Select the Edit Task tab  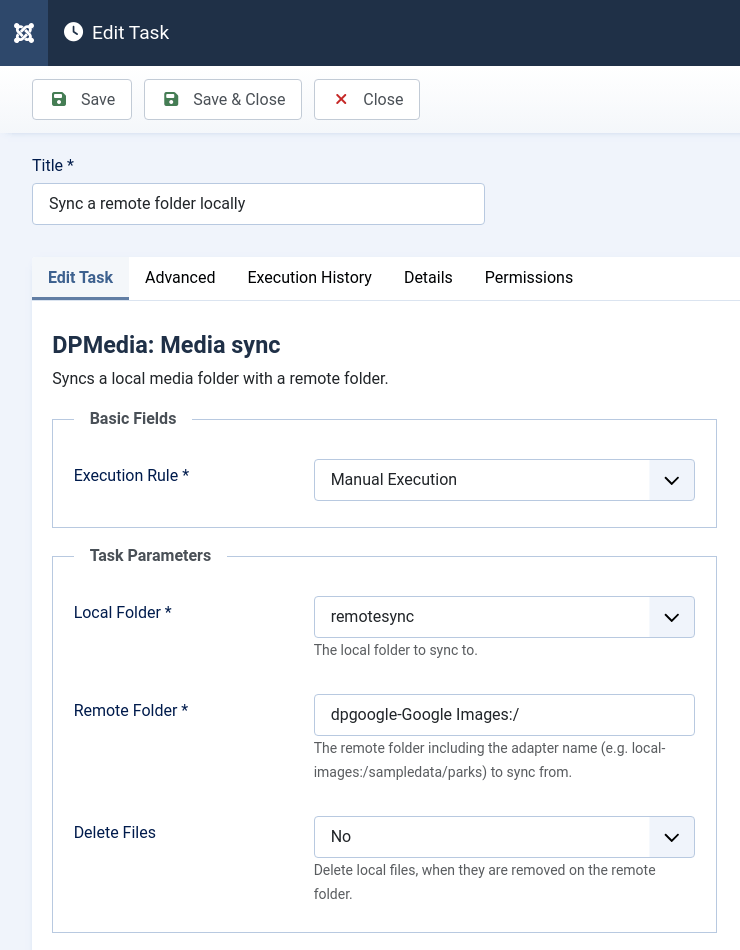[80, 277]
